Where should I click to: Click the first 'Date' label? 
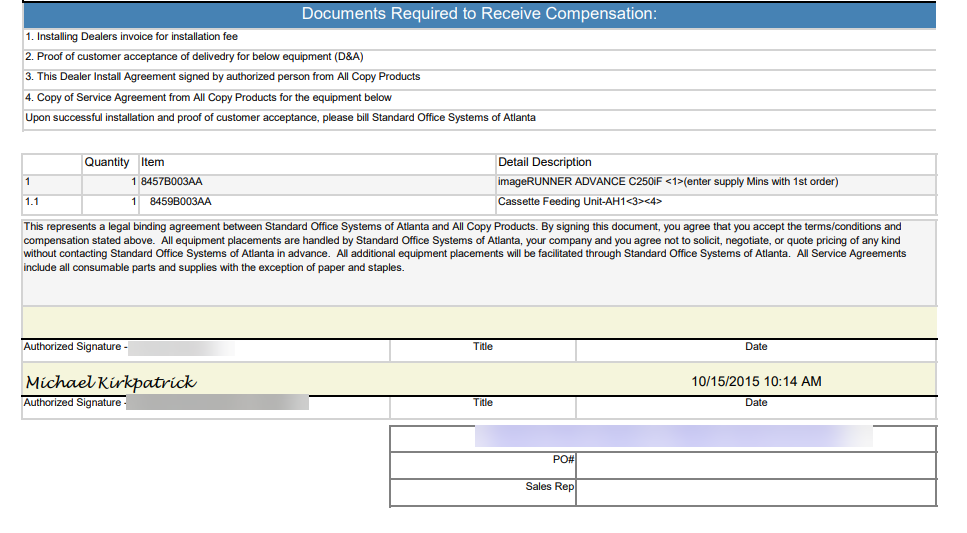point(756,347)
